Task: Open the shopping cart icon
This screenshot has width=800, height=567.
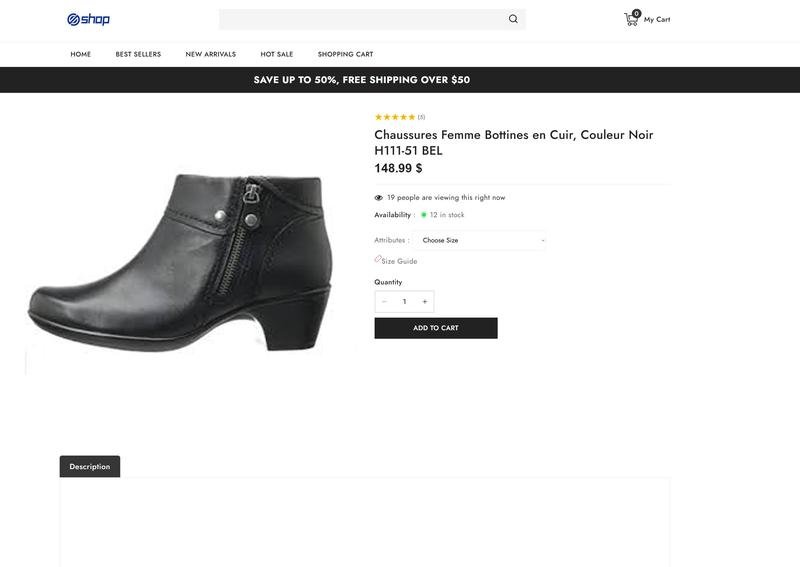Action: pos(631,19)
